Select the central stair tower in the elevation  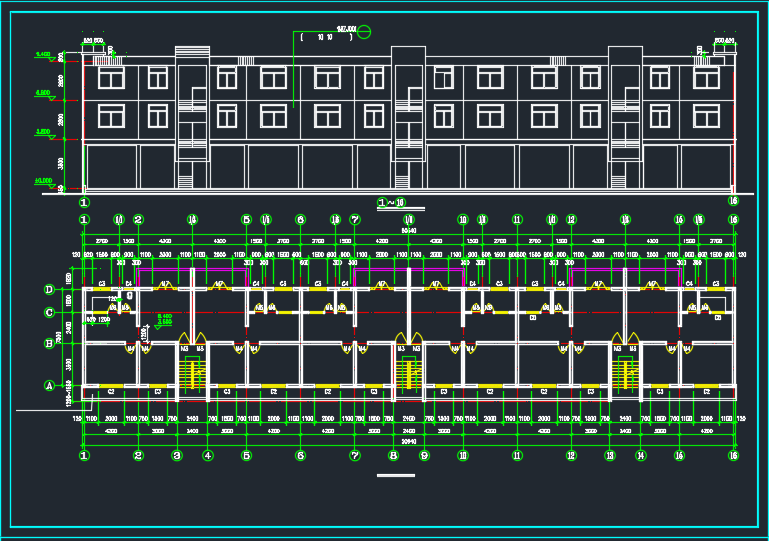(408, 117)
